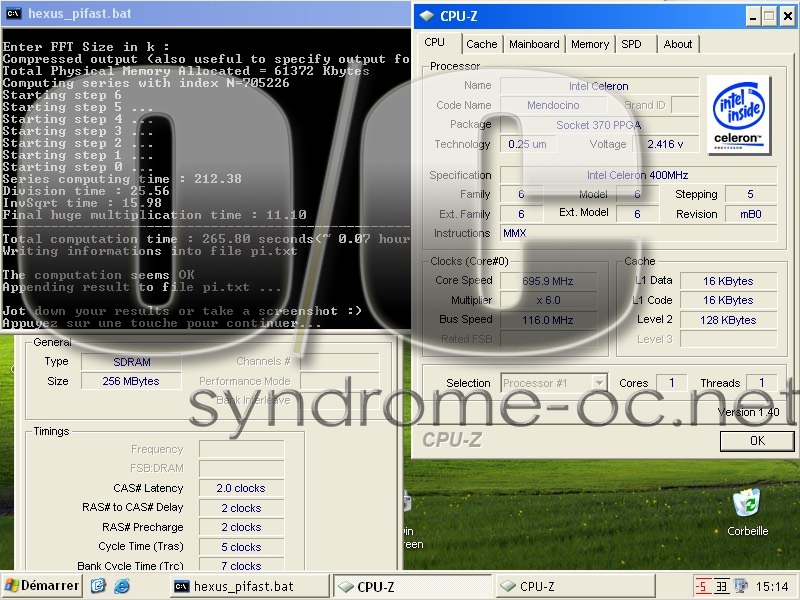Switch to hexus_pifast.bat taskbar button
800x600 pixels.
pos(249,586)
